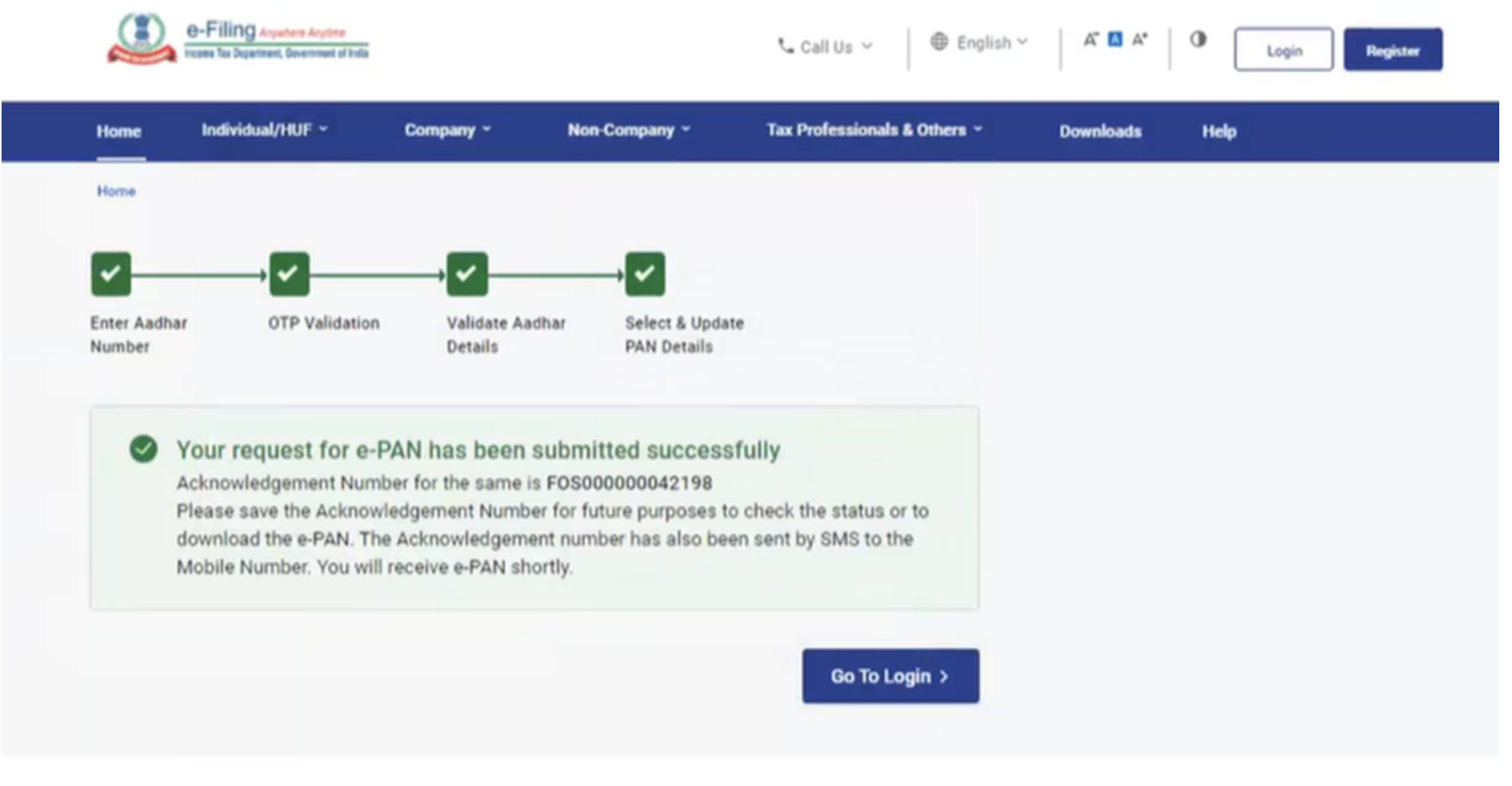
Task: Open the English language dropdown
Action: tap(980, 42)
